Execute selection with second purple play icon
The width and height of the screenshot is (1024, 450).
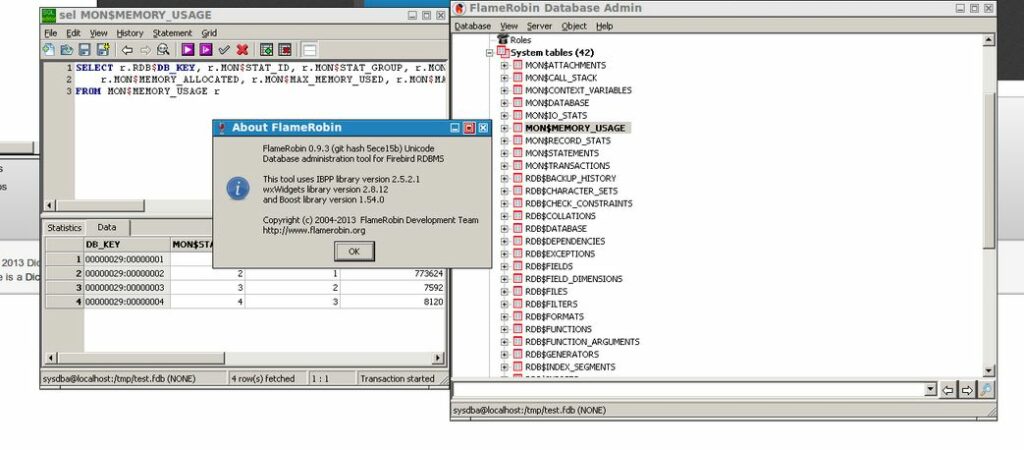pos(206,50)
